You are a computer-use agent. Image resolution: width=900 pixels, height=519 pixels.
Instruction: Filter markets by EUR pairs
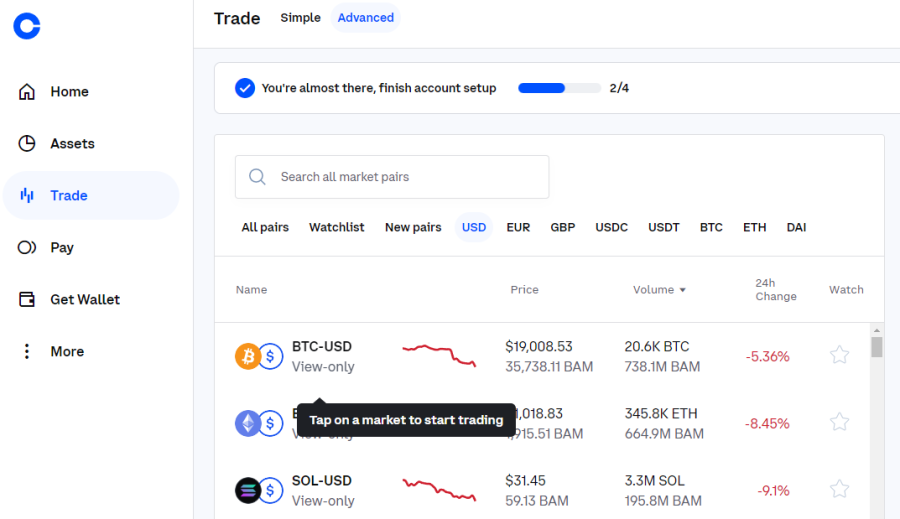[x=518, y=228]
